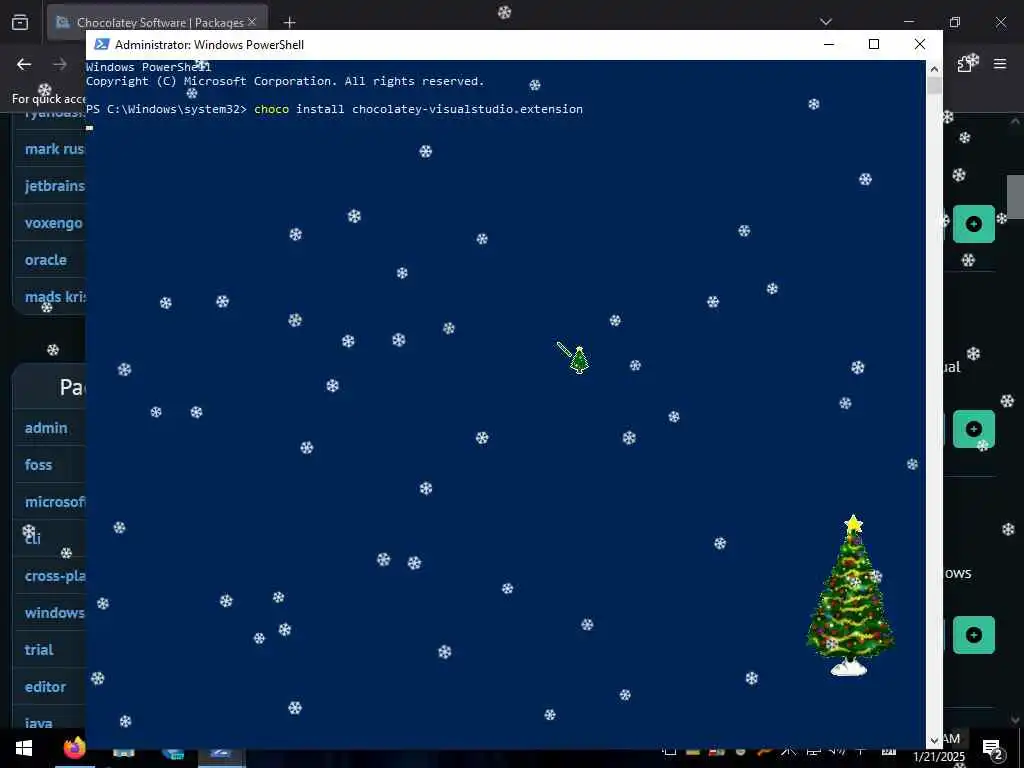Screen dimensions: 1024x768
Task: Click the browser back arrow
Action: 24,64
